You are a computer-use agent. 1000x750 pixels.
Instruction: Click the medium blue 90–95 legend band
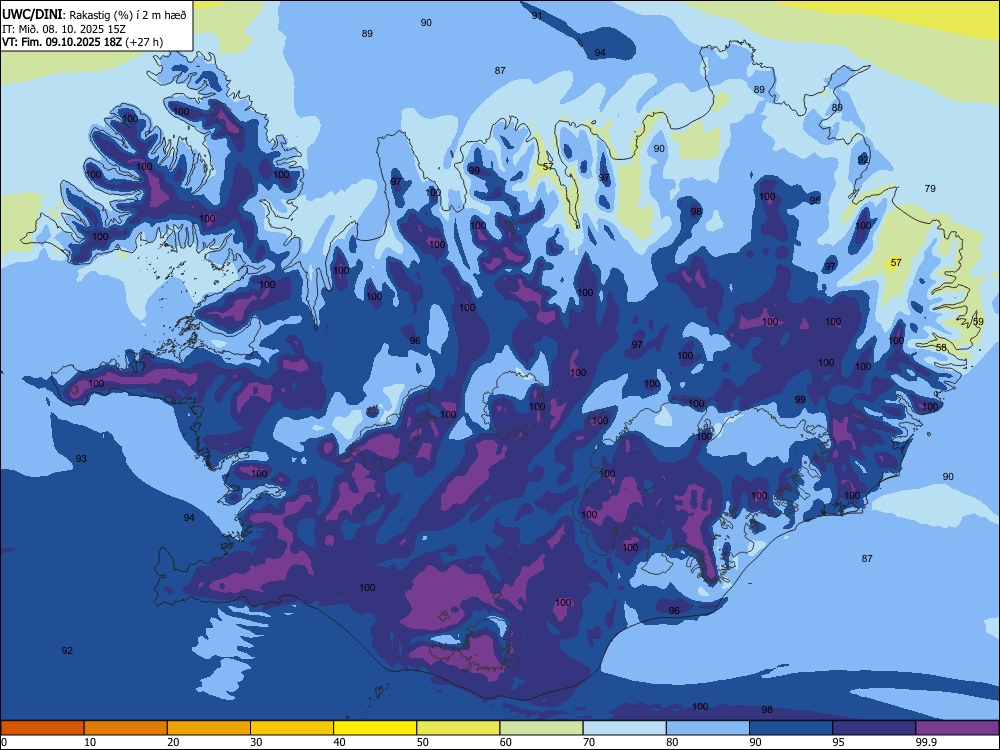[791, 728]
